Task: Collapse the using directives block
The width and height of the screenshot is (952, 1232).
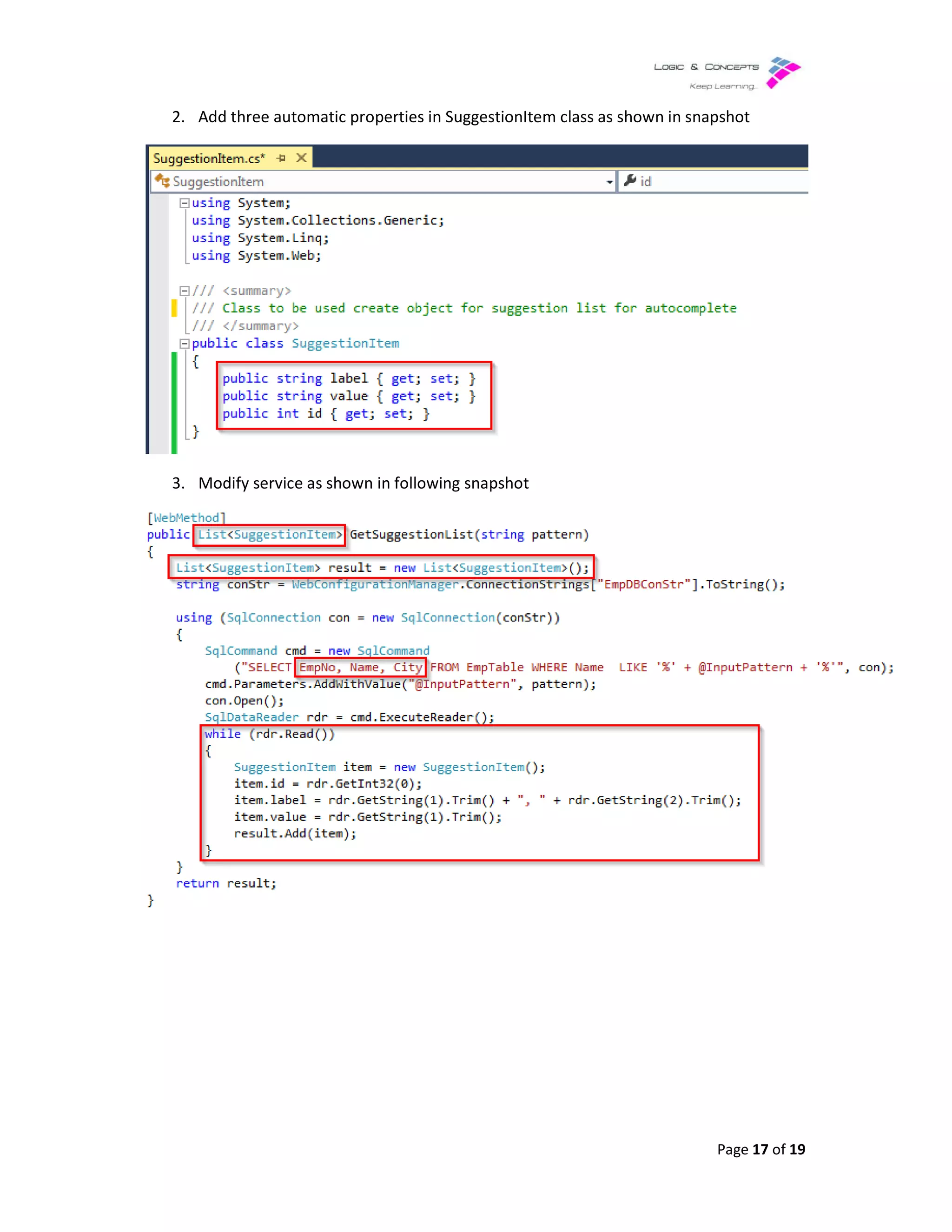Action: point(184,203)
